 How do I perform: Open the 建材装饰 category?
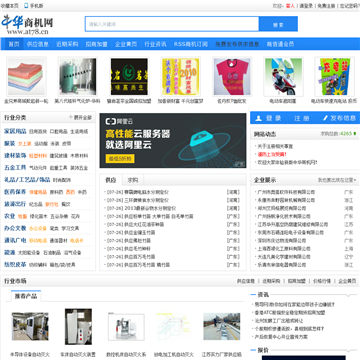[x=15, y=155]
